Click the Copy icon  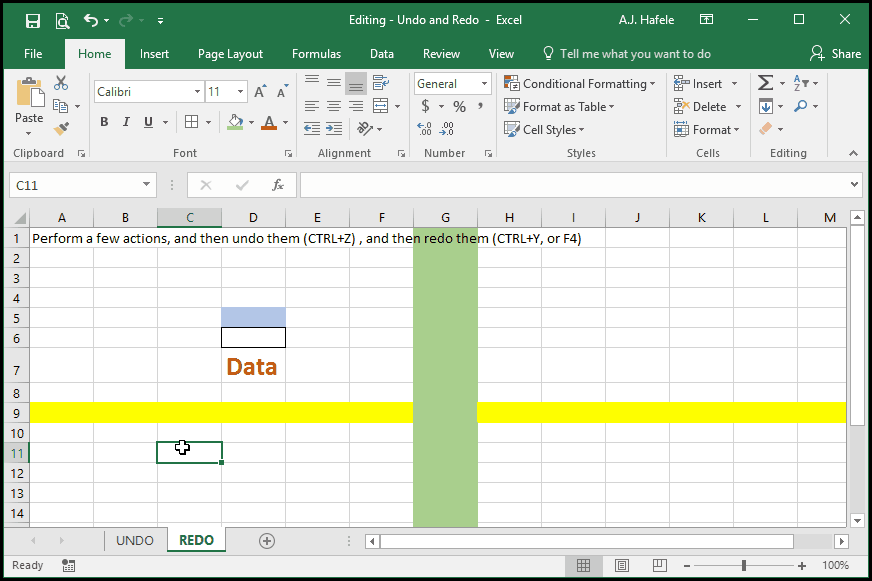[x=60, y=106]
